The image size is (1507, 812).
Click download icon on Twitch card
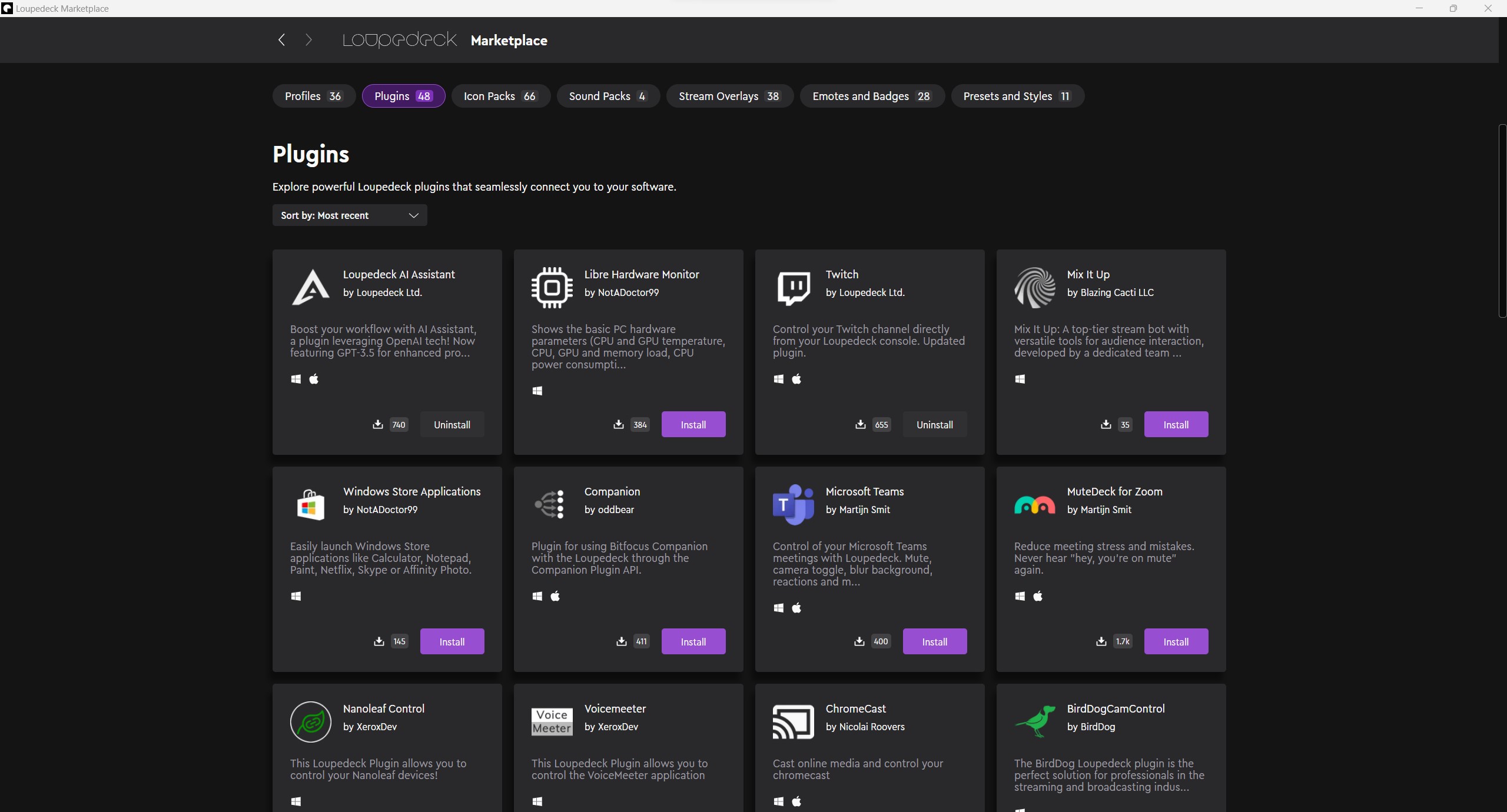point(861,424)
